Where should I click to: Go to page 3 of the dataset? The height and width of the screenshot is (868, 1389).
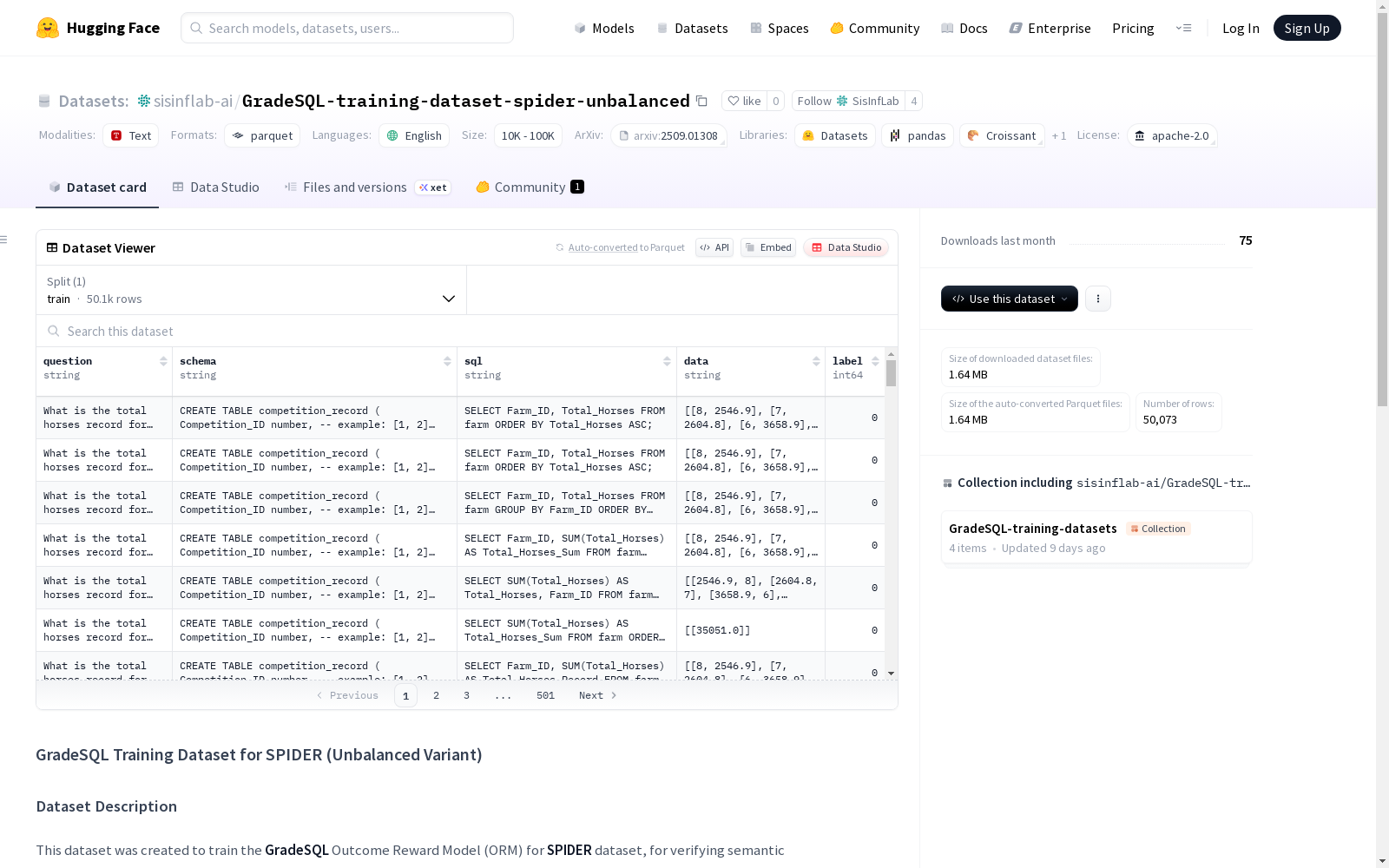466,695
